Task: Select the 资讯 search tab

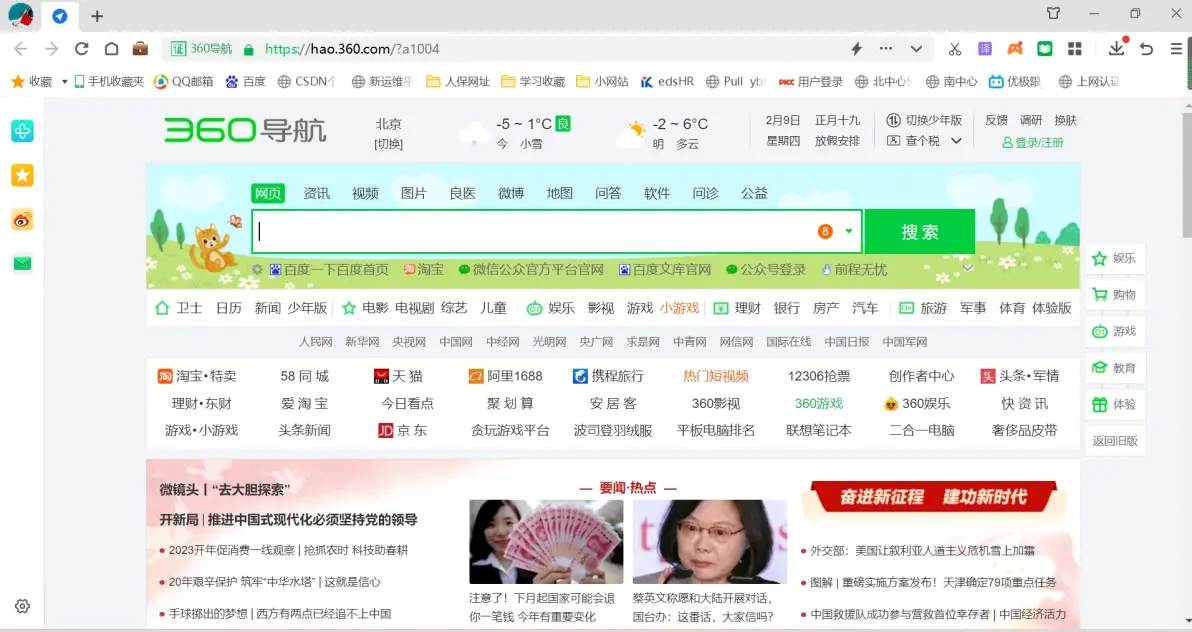Action: pos(316,193)
